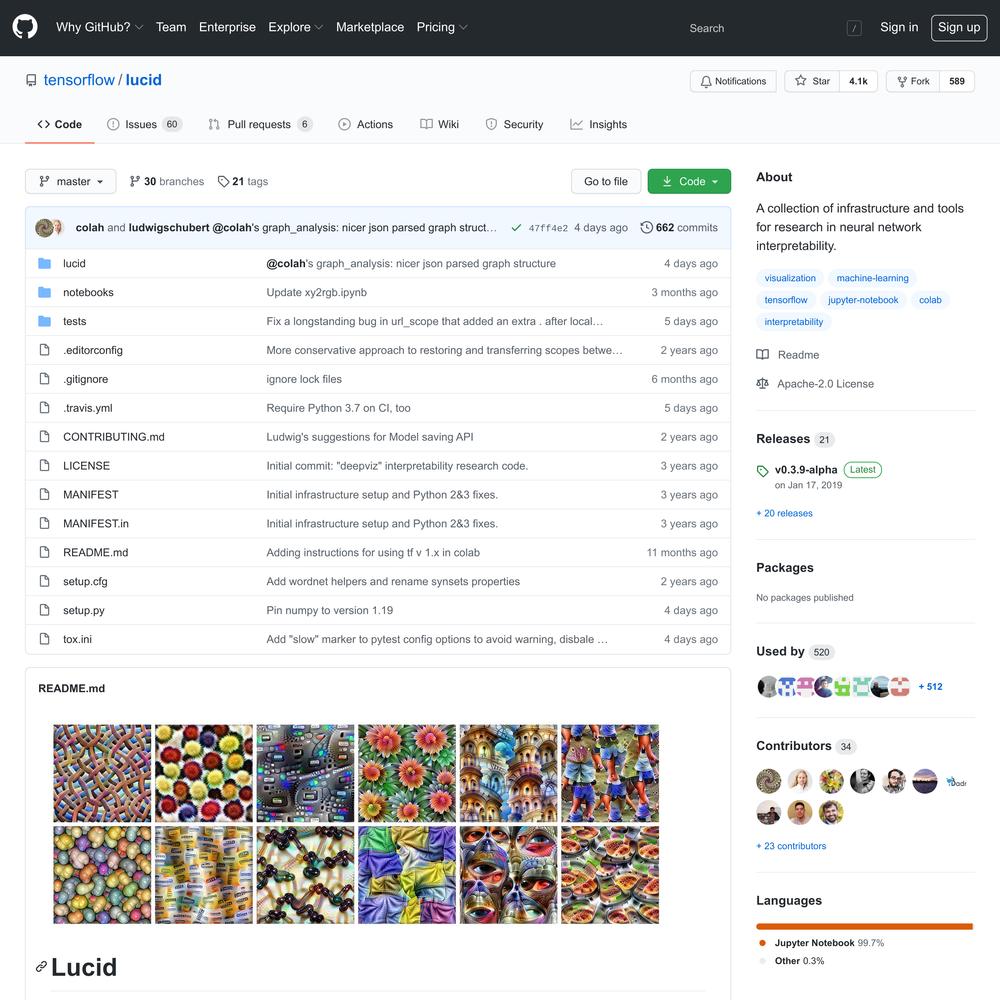The width and height of the screenshot is (1000, 1000).
Task: Switch to the Pull requests tab
Action: click(x=260, y=124)
